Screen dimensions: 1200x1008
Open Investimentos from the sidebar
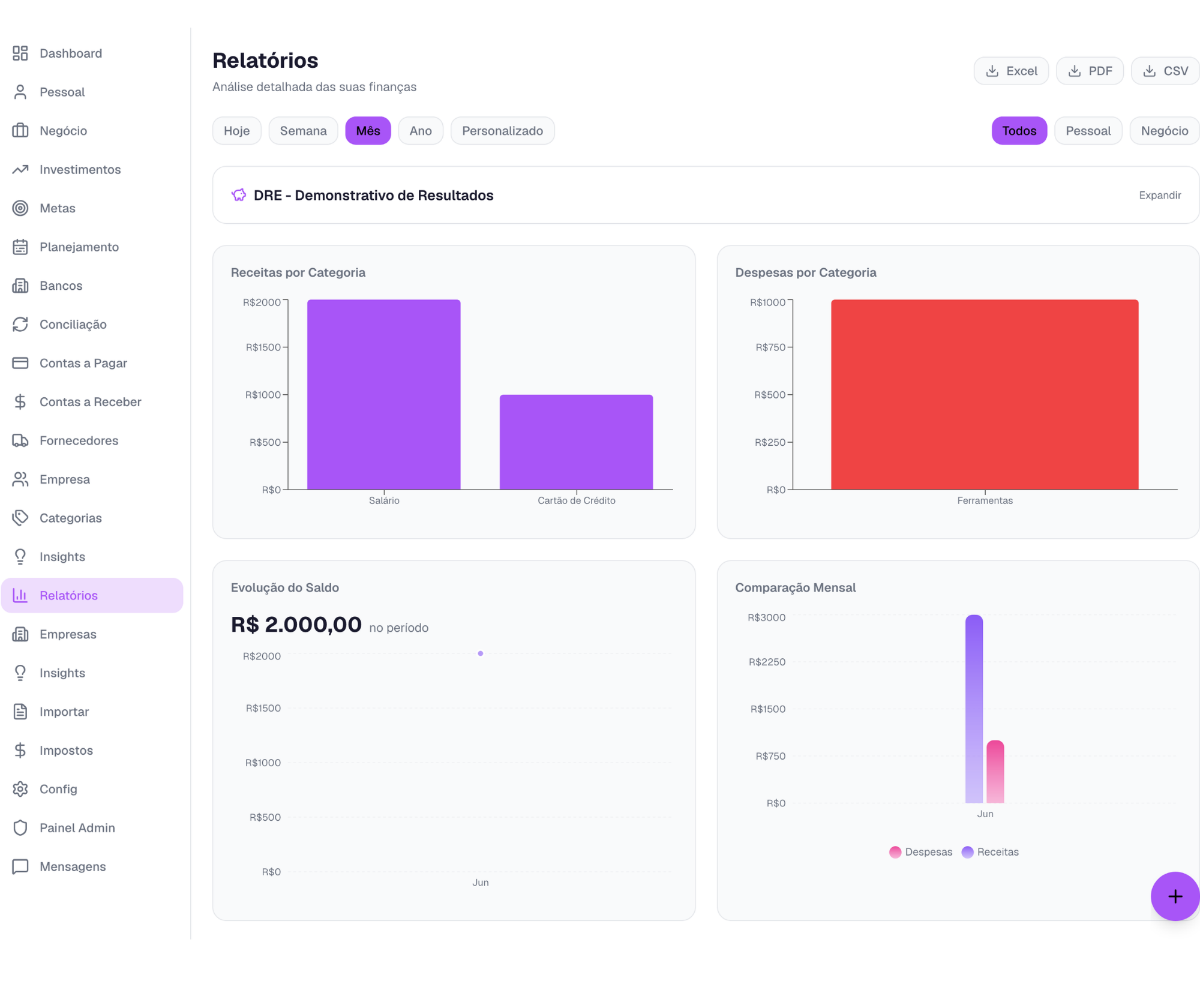[92, 169]
